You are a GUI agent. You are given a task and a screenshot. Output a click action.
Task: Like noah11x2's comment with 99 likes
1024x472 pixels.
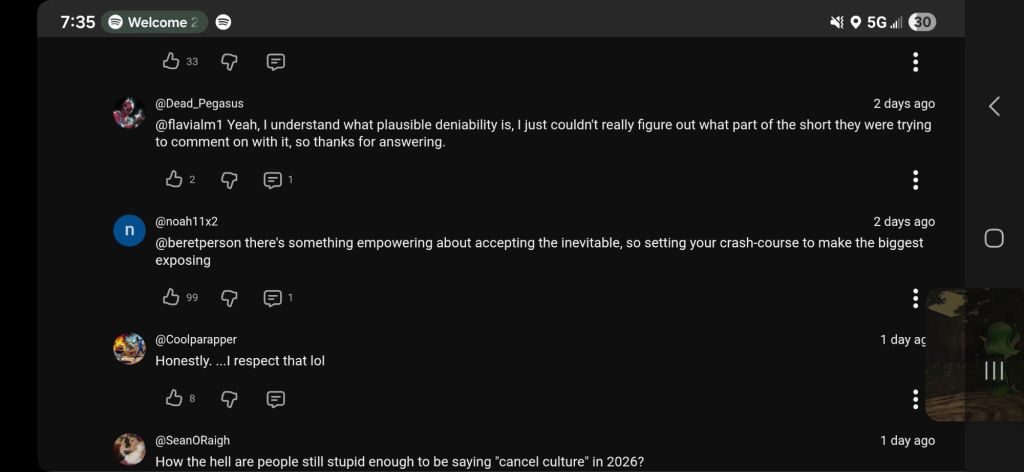click(x=172, y=298)
